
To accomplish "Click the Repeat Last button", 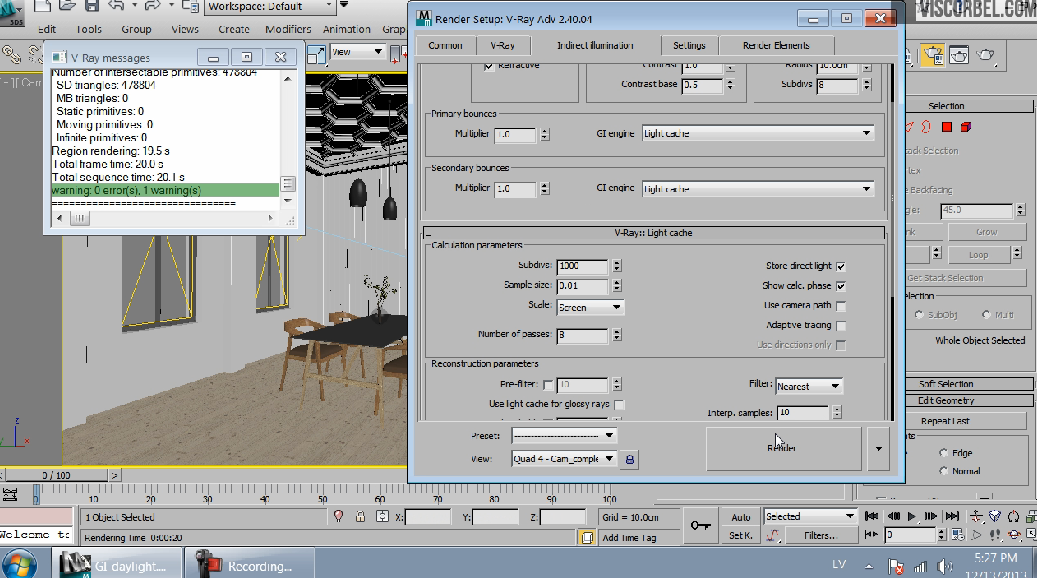I will point(945,421).
